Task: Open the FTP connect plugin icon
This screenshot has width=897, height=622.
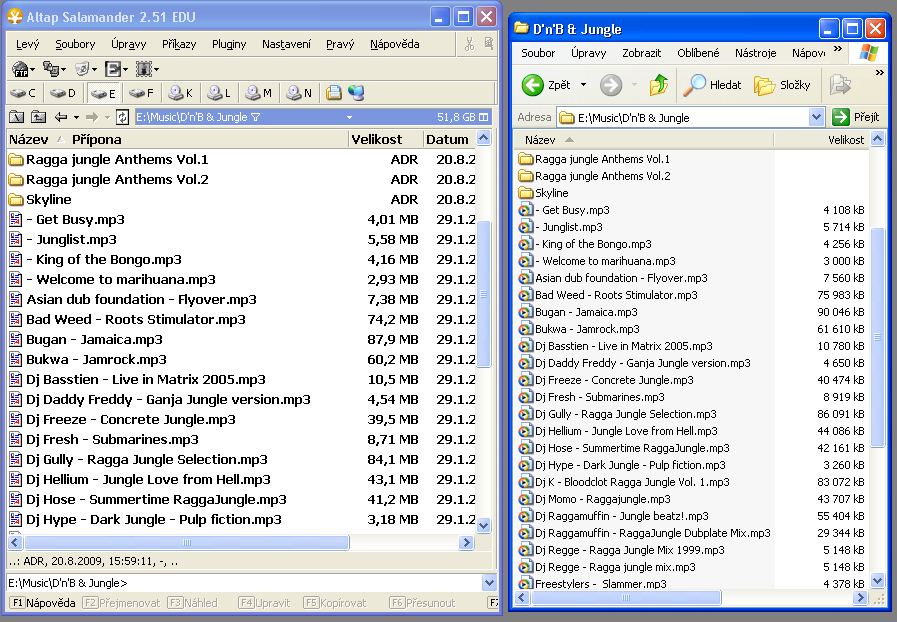Action: (19, 69)
